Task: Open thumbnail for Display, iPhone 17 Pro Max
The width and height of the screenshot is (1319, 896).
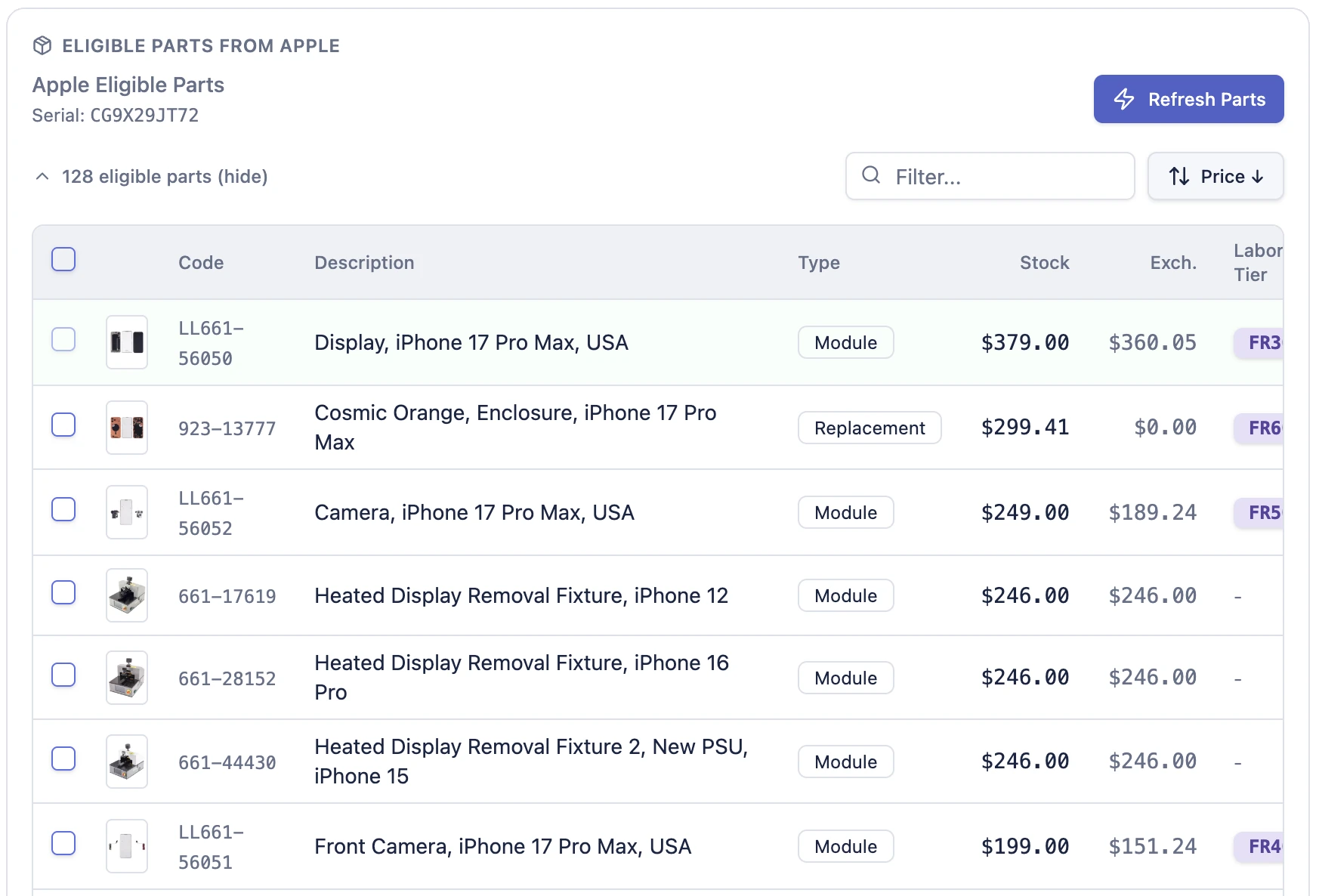Action: click(x=127, y=342)
